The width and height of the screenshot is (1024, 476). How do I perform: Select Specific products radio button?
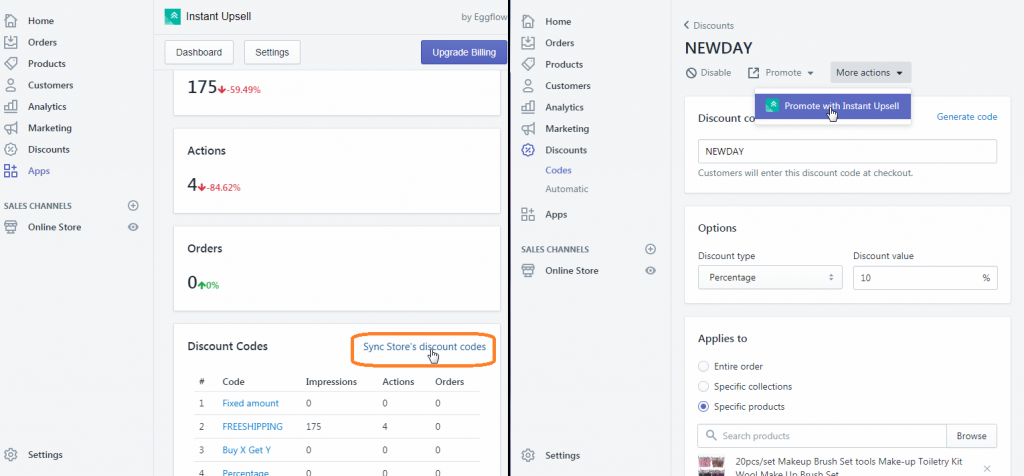703,406
